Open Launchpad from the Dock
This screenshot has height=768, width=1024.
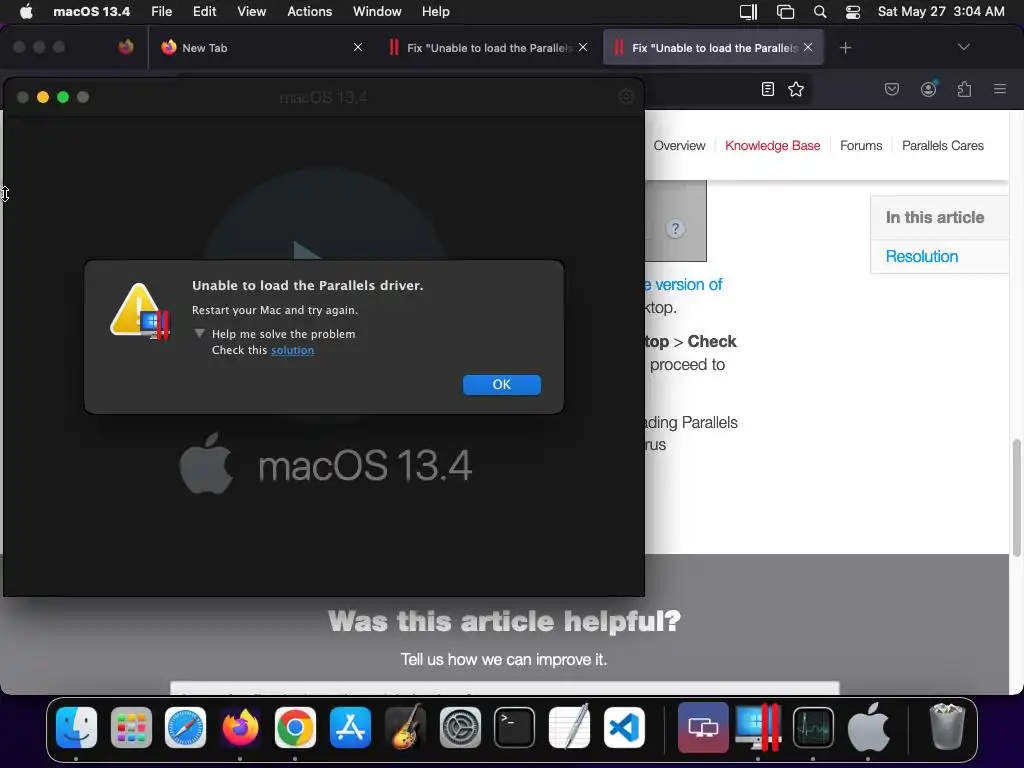[131, 728]
